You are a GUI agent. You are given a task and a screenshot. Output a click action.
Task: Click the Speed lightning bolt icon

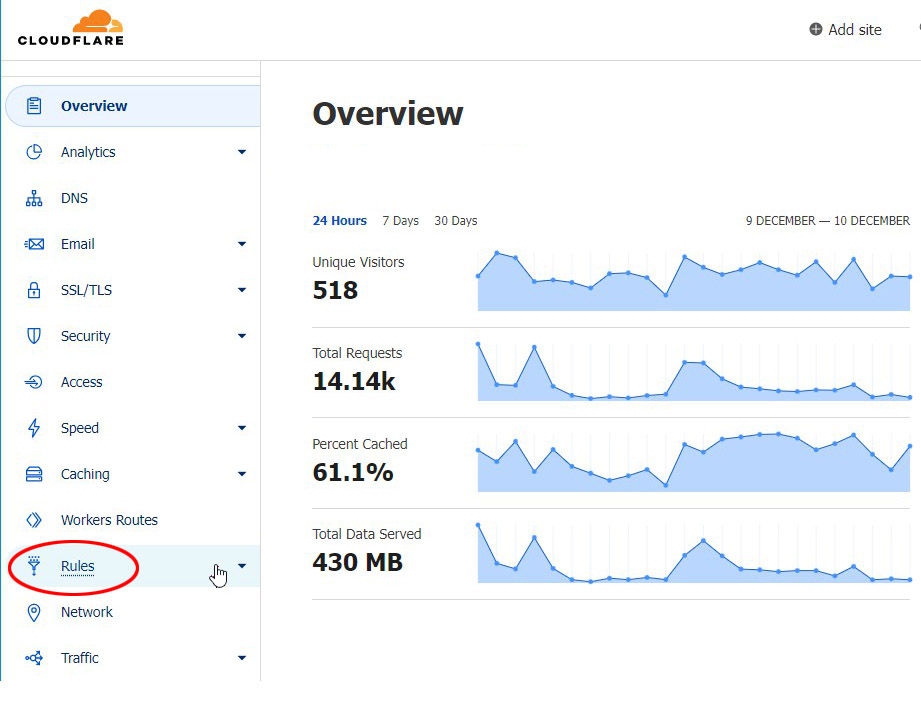pos(33,428)
